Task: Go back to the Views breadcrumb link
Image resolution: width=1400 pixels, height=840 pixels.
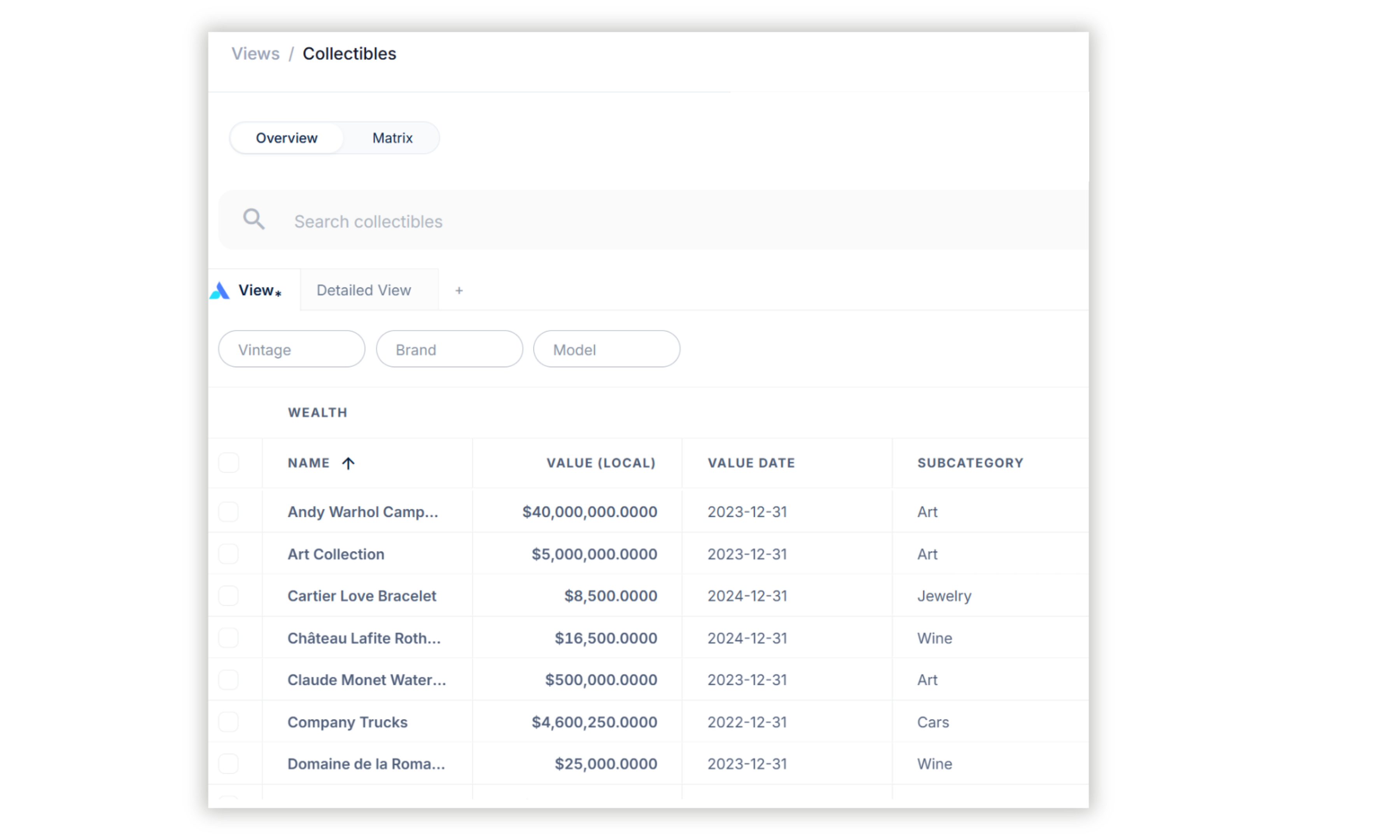Action: coord(255,54)
